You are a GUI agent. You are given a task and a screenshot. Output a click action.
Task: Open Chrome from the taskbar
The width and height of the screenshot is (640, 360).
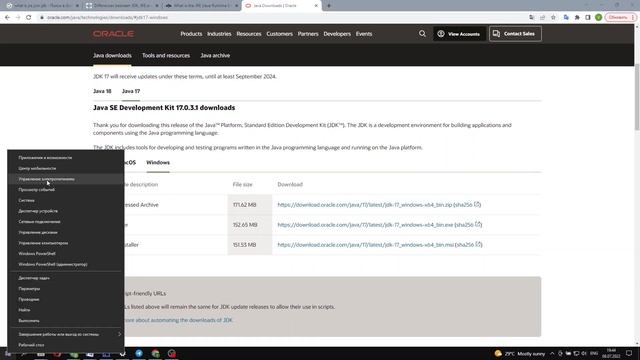[156, 353]
